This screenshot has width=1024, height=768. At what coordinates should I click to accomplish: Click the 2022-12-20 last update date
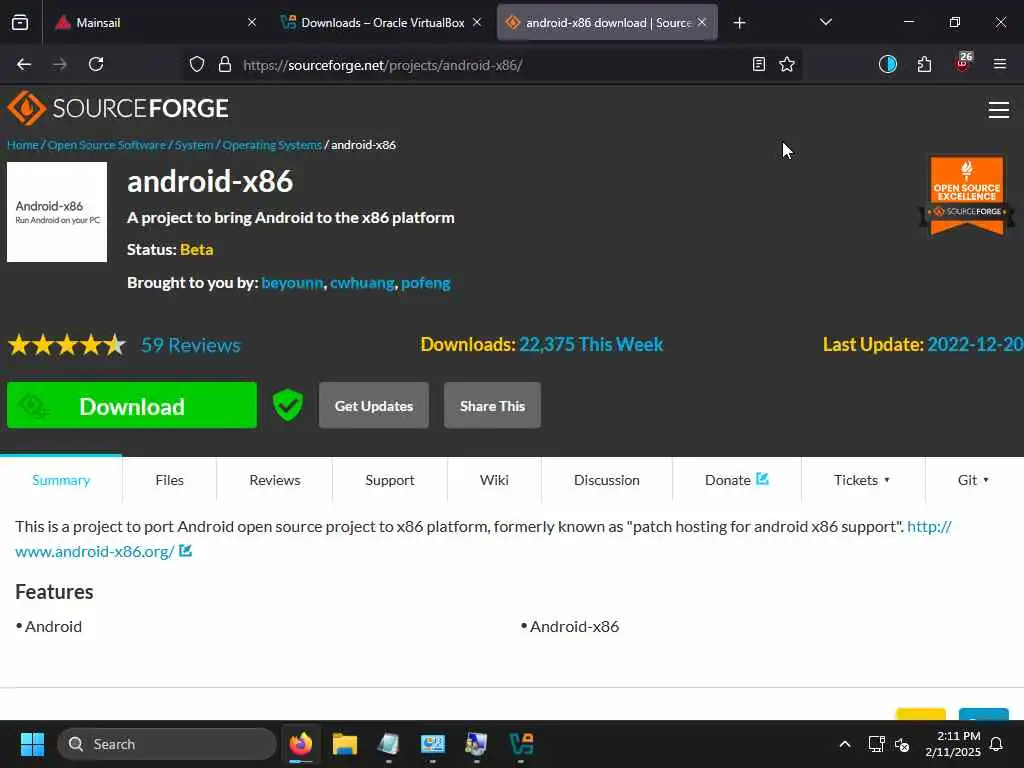click(x=975, y=344)
